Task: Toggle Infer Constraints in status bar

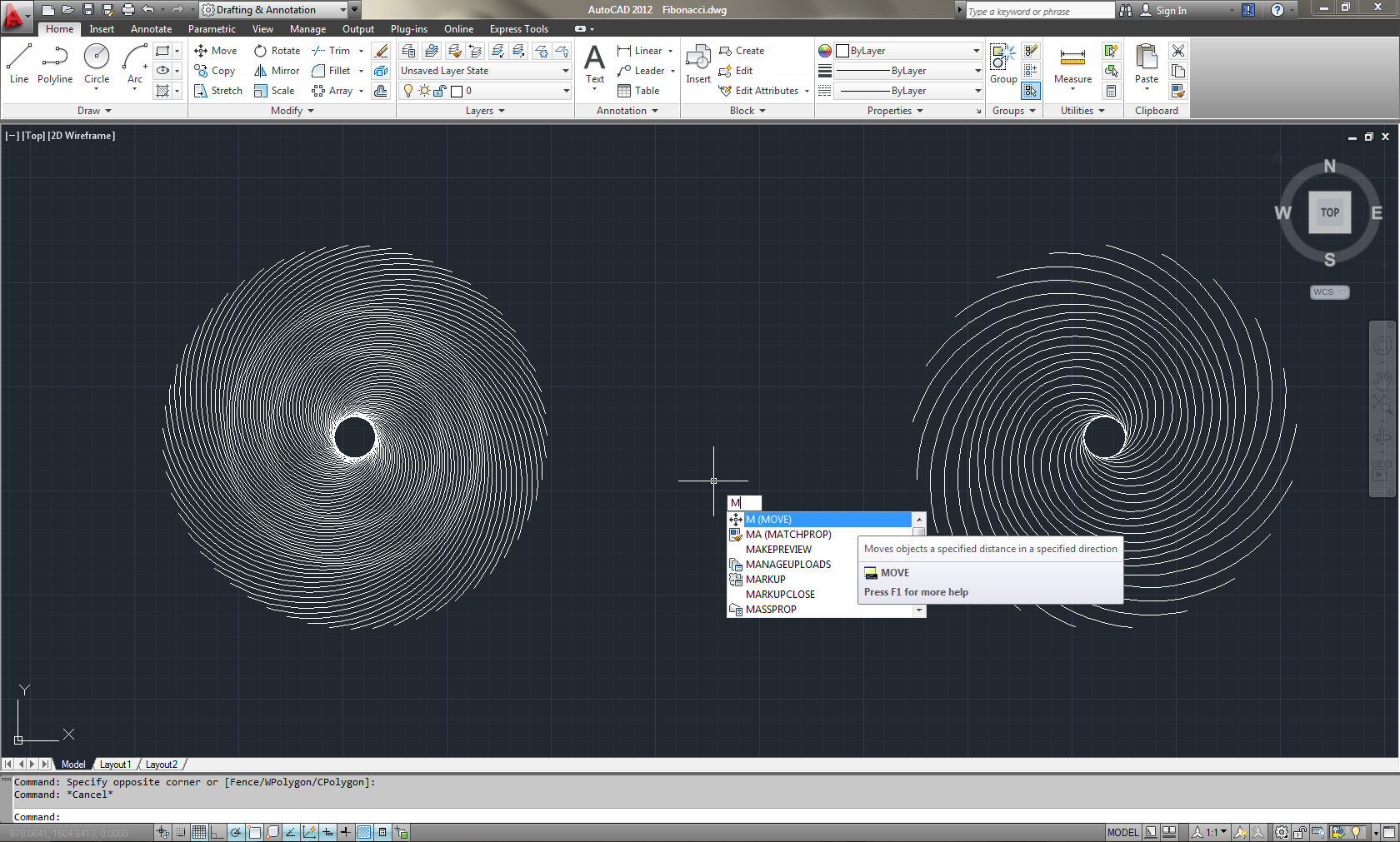Action: 162,832
